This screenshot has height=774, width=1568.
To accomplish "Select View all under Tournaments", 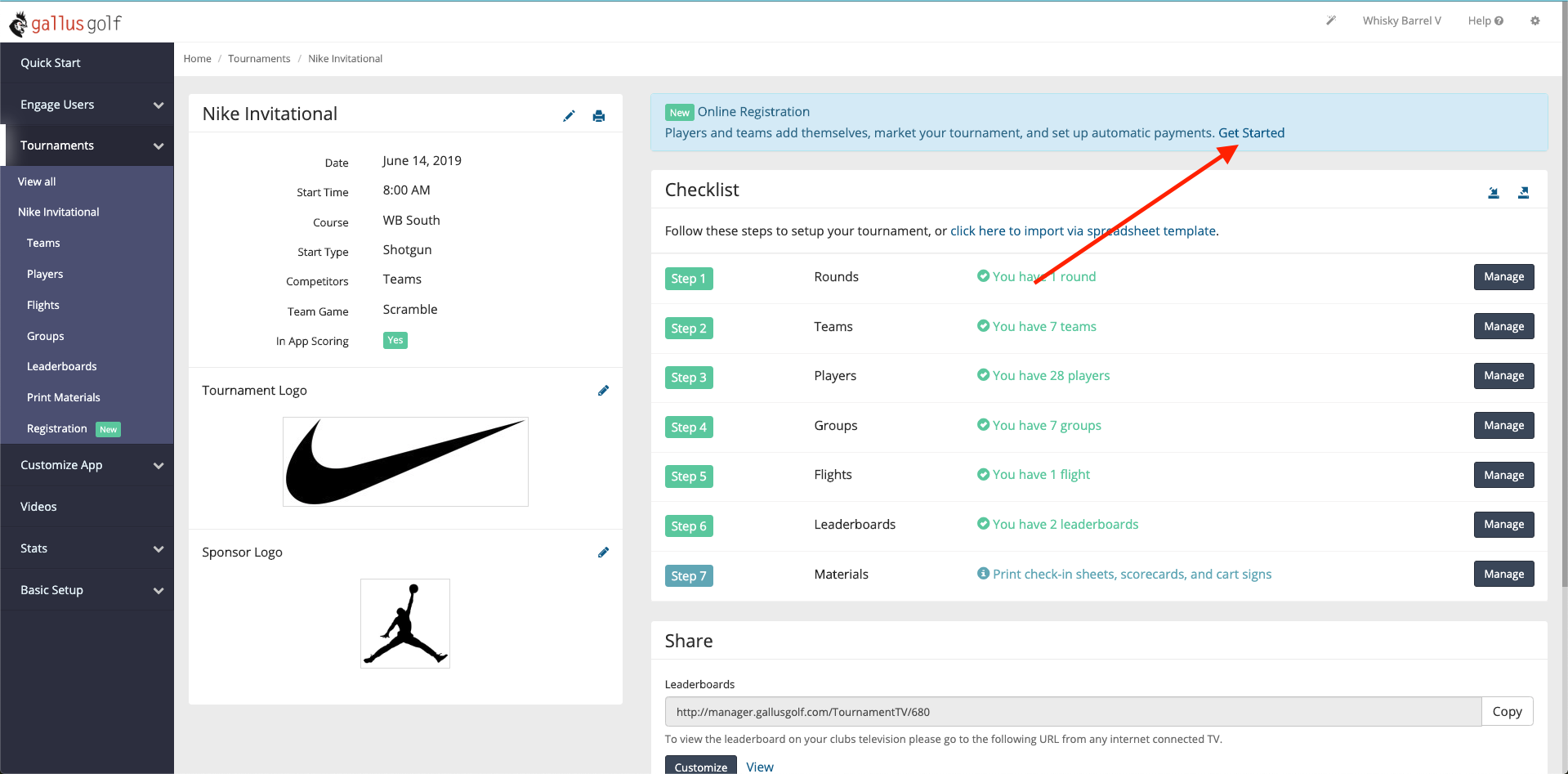I will coord(37,181).
